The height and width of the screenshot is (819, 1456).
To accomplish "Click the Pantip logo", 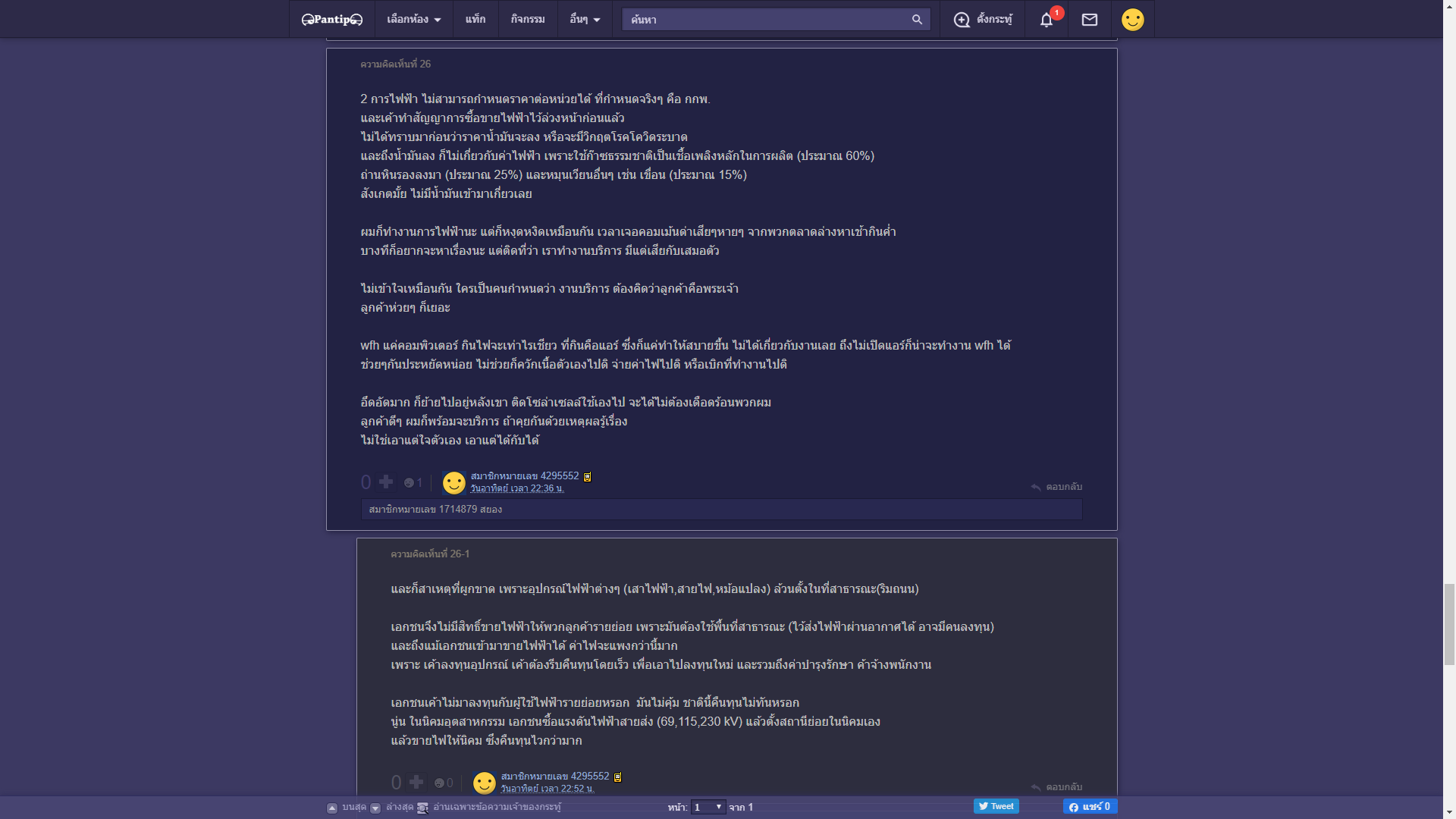I will tap(332, 19).
